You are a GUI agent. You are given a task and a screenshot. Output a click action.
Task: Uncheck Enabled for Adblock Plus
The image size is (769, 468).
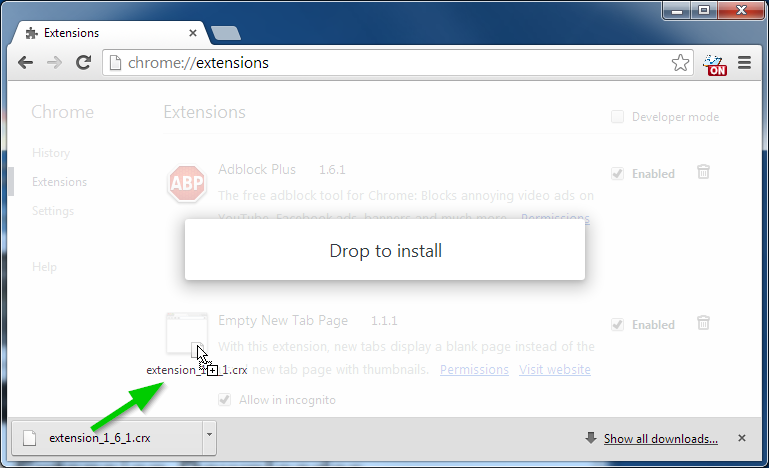point(618,173)
